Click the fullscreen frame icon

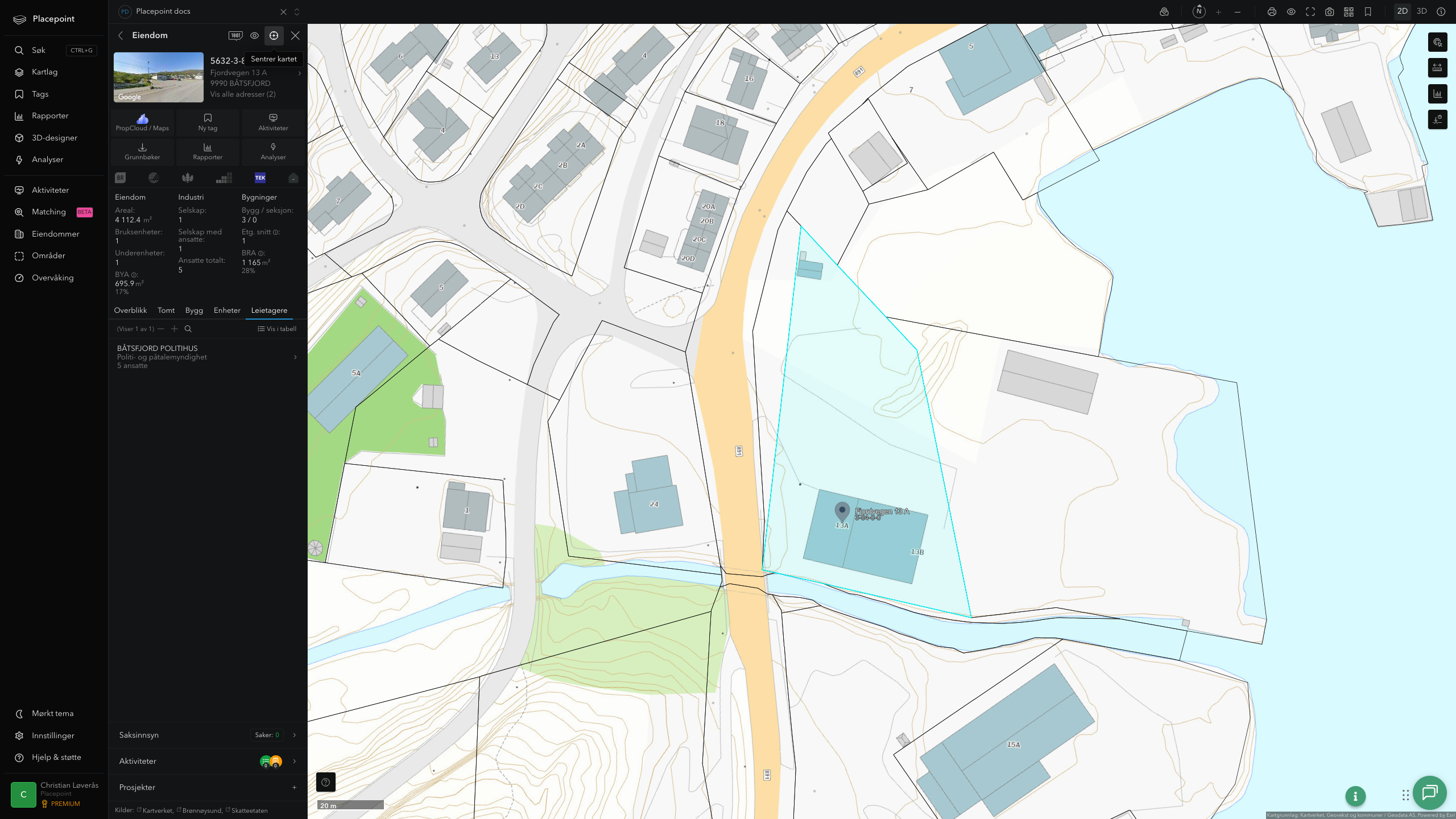click(x=1310, y=12)
